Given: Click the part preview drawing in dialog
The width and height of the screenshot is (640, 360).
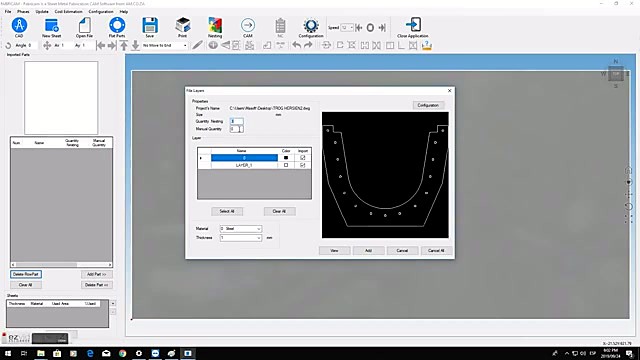Looking at the screenshot, I should pos(385,175).
